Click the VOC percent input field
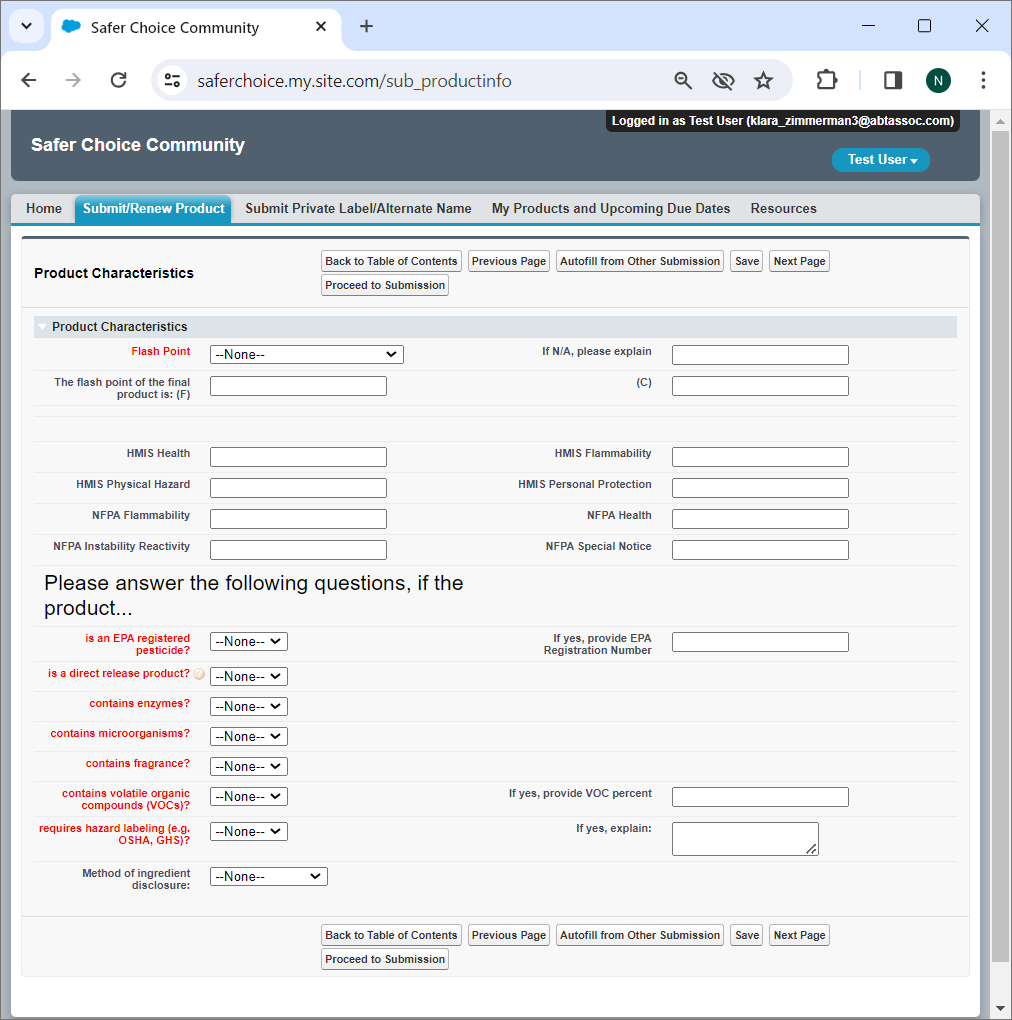1012x1020 pixels. coord(760,797)
